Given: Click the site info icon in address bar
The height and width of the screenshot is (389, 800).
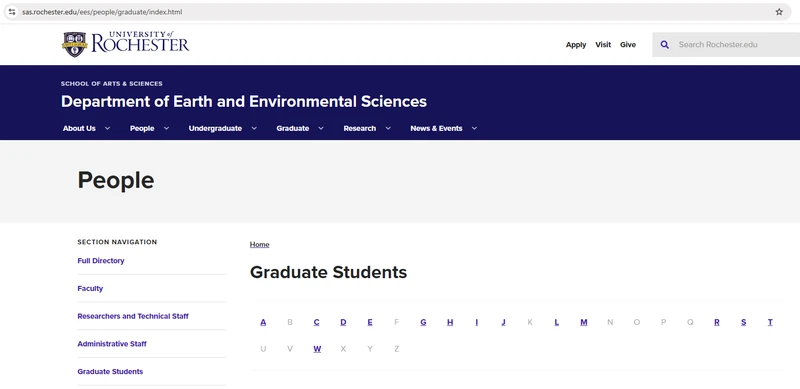Looking at the screenshot, I should coord(12,12).
